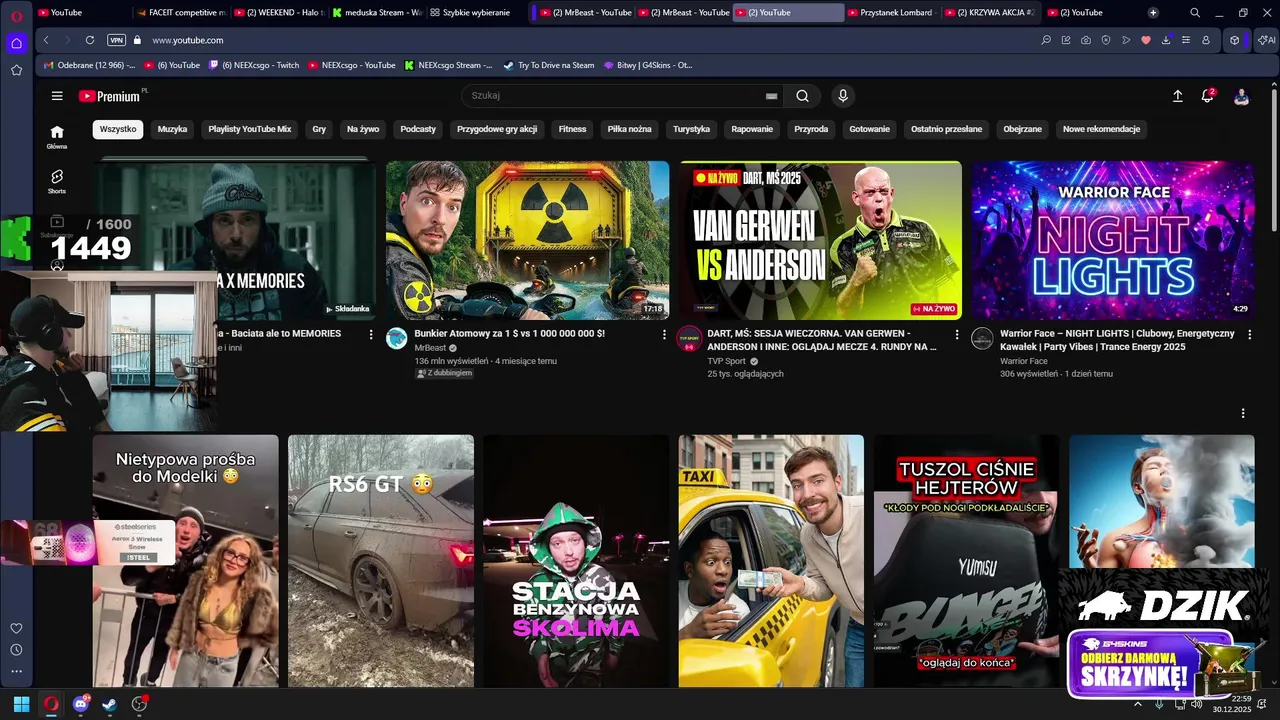Open options menu for Bunkier Atomowy video
Image resolution: width=1280 pixels, height=720 pixels.
coord(664,334)
